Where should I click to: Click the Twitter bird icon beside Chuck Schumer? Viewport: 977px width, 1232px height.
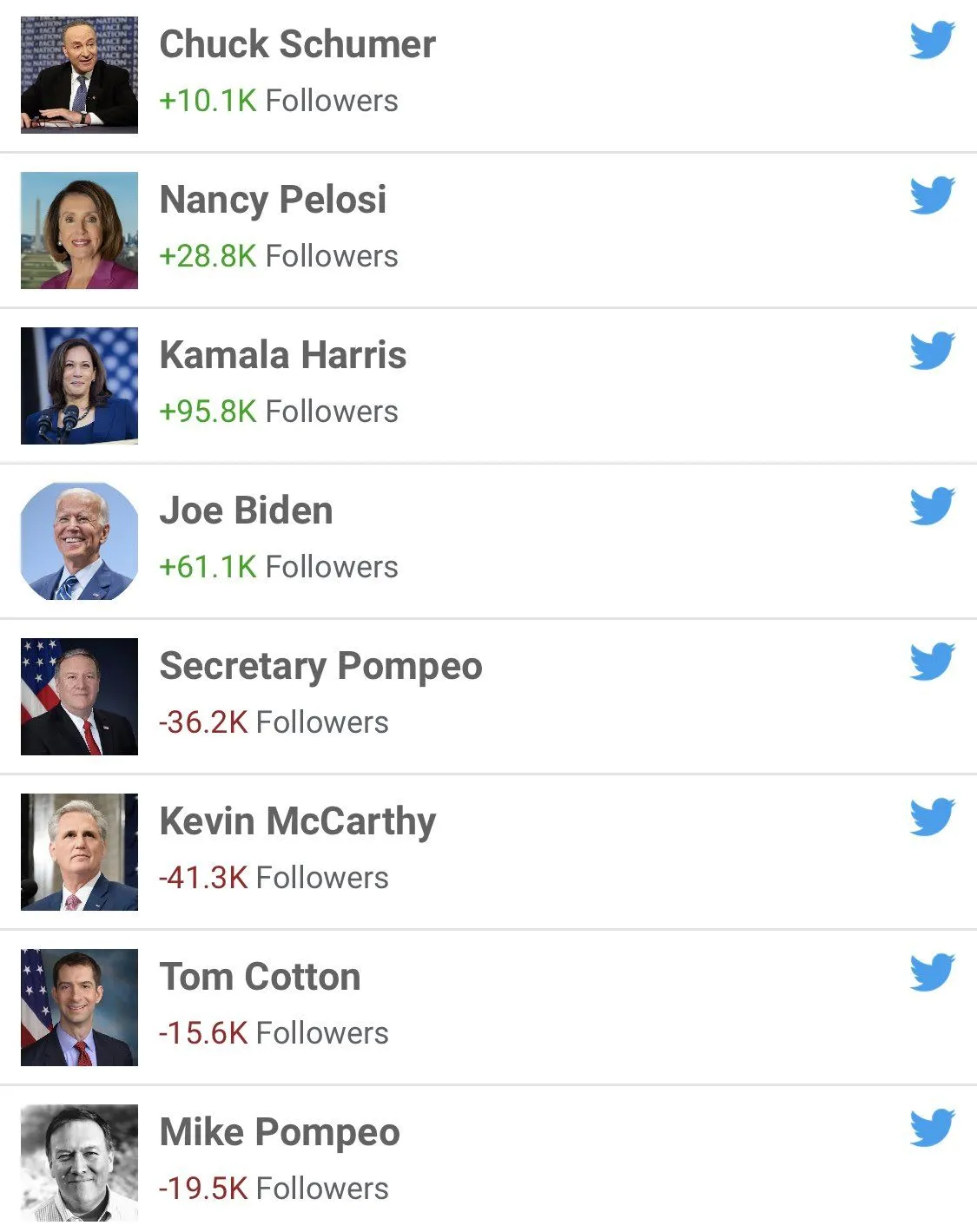932,41
